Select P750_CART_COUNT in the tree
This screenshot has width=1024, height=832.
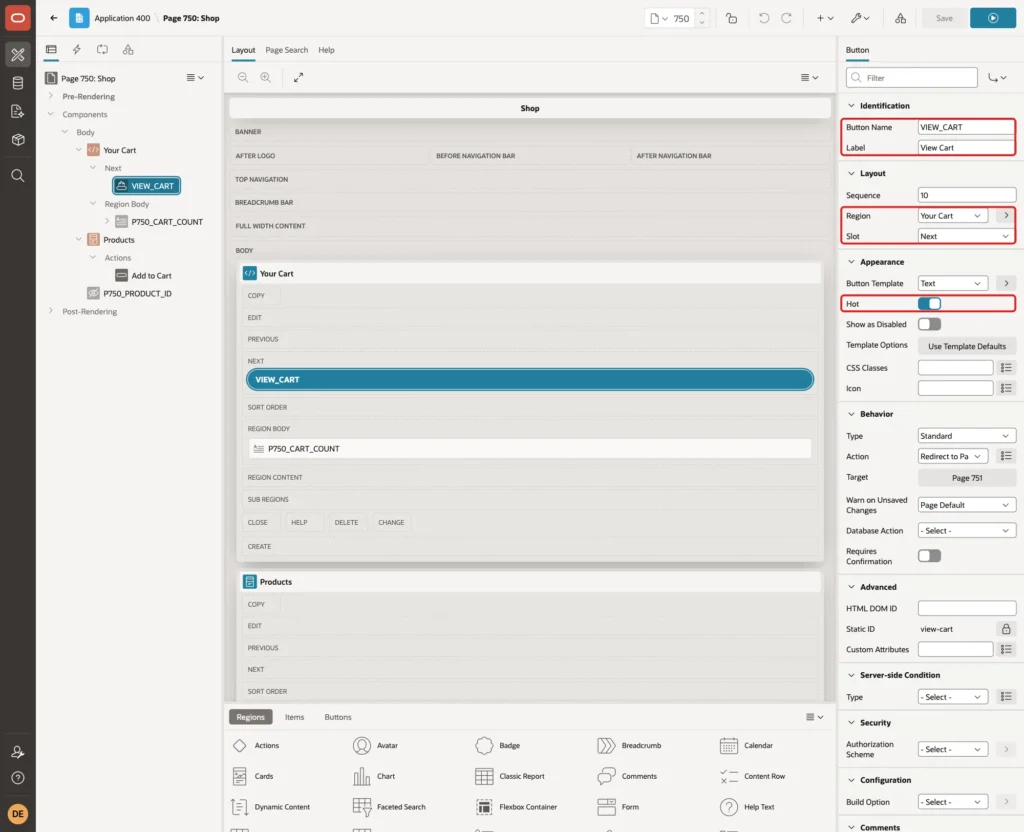pos(167,222)
